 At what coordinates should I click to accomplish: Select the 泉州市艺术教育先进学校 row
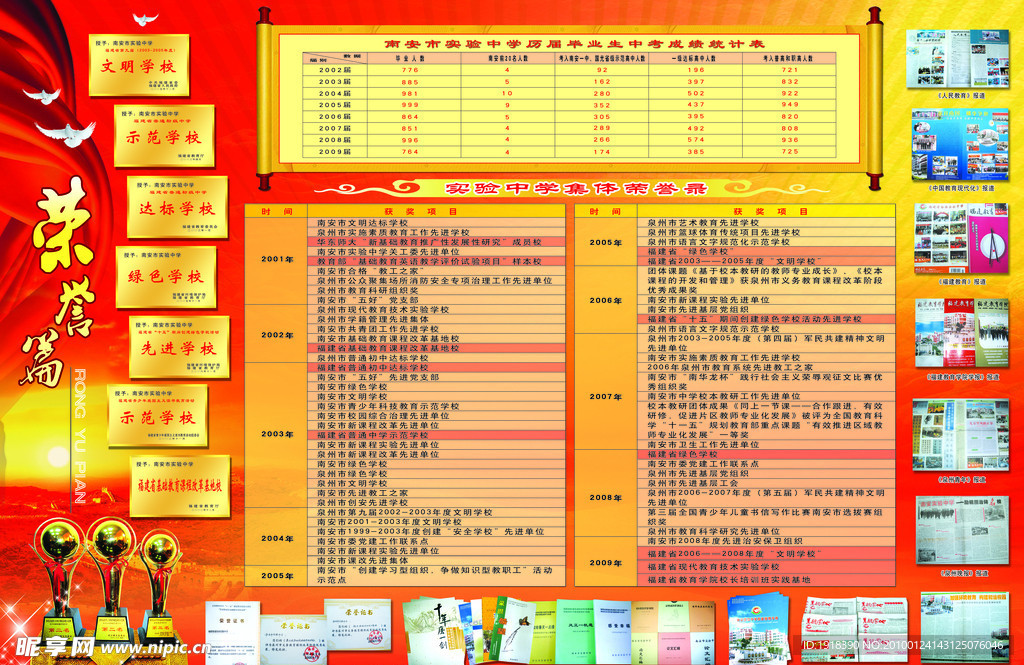[766, 223]
